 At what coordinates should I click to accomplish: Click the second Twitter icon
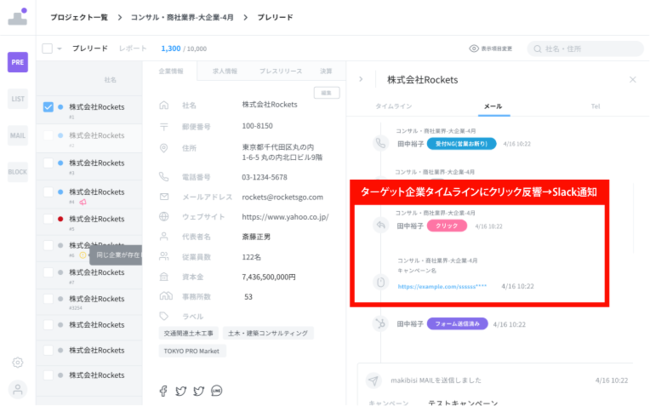(199, 391)
